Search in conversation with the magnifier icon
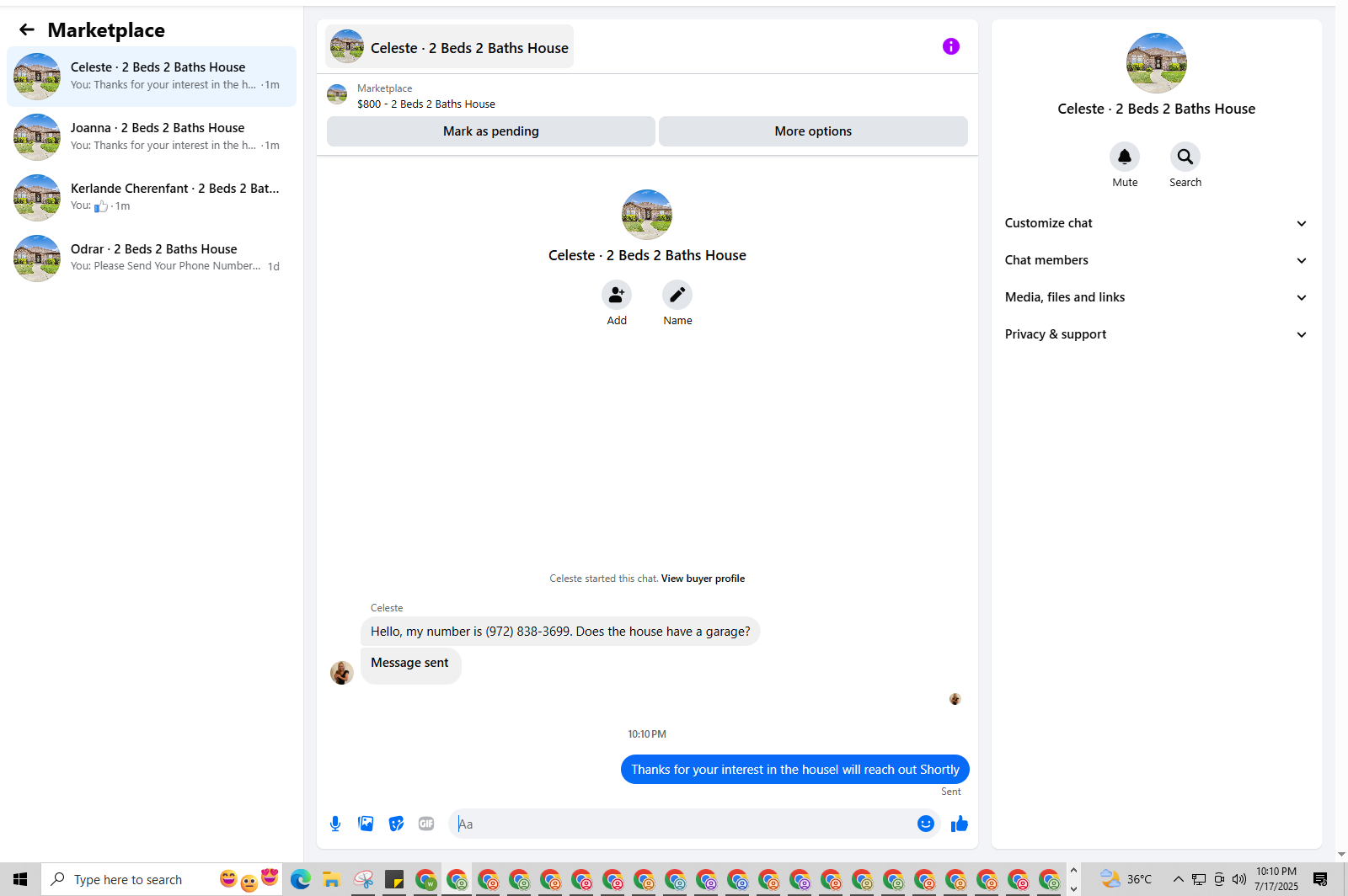The width and height of the screenshot is (1348, 896). point(1185,157)
